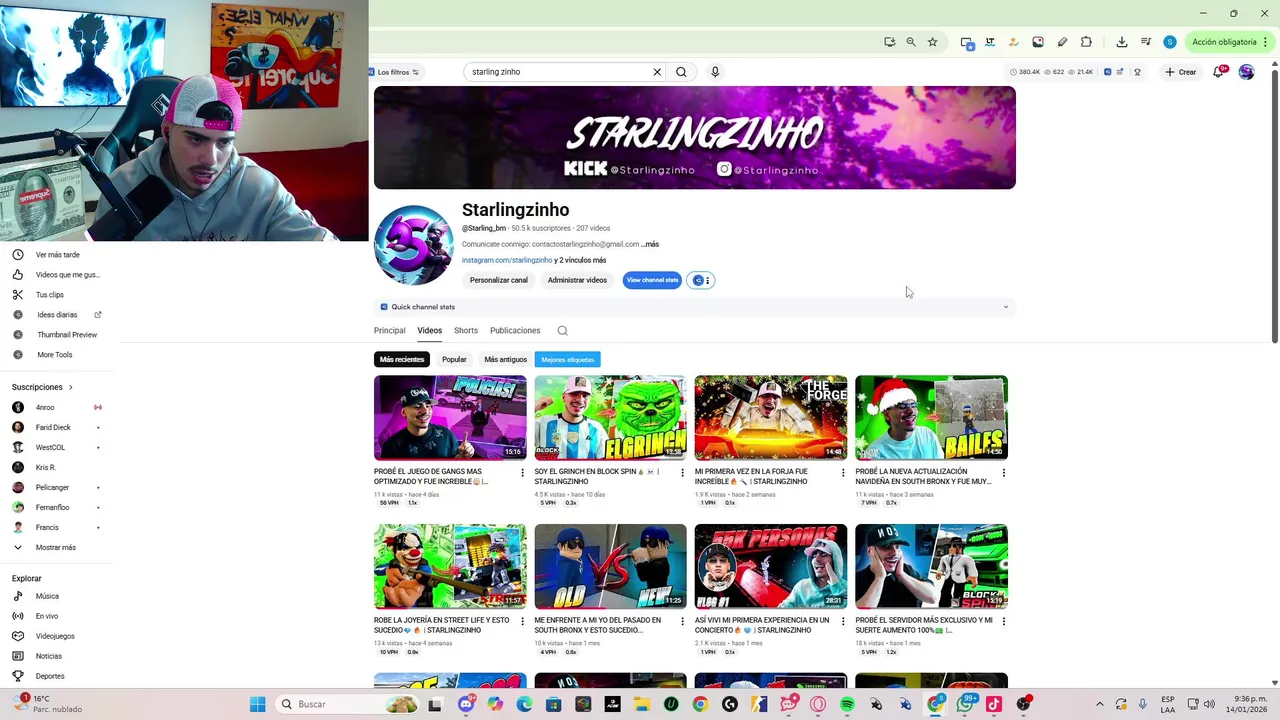Click the search magnifier button

tap(681, 72)
